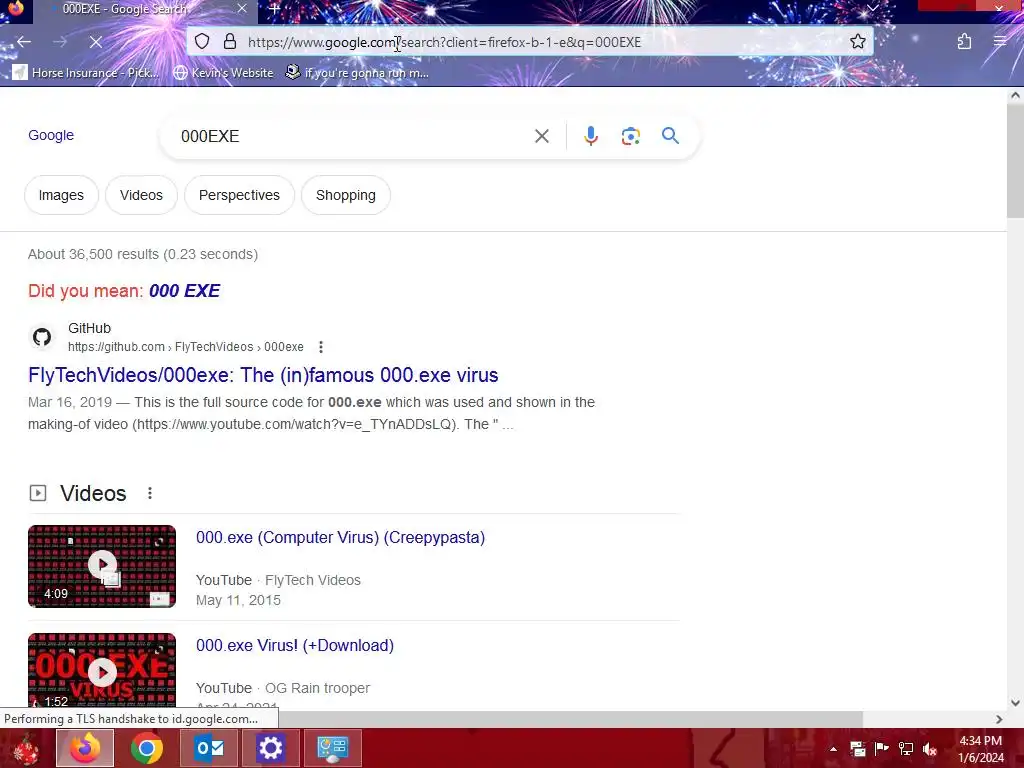Click the 000 EXE spelling suggestion

click(x=184, y=291)
